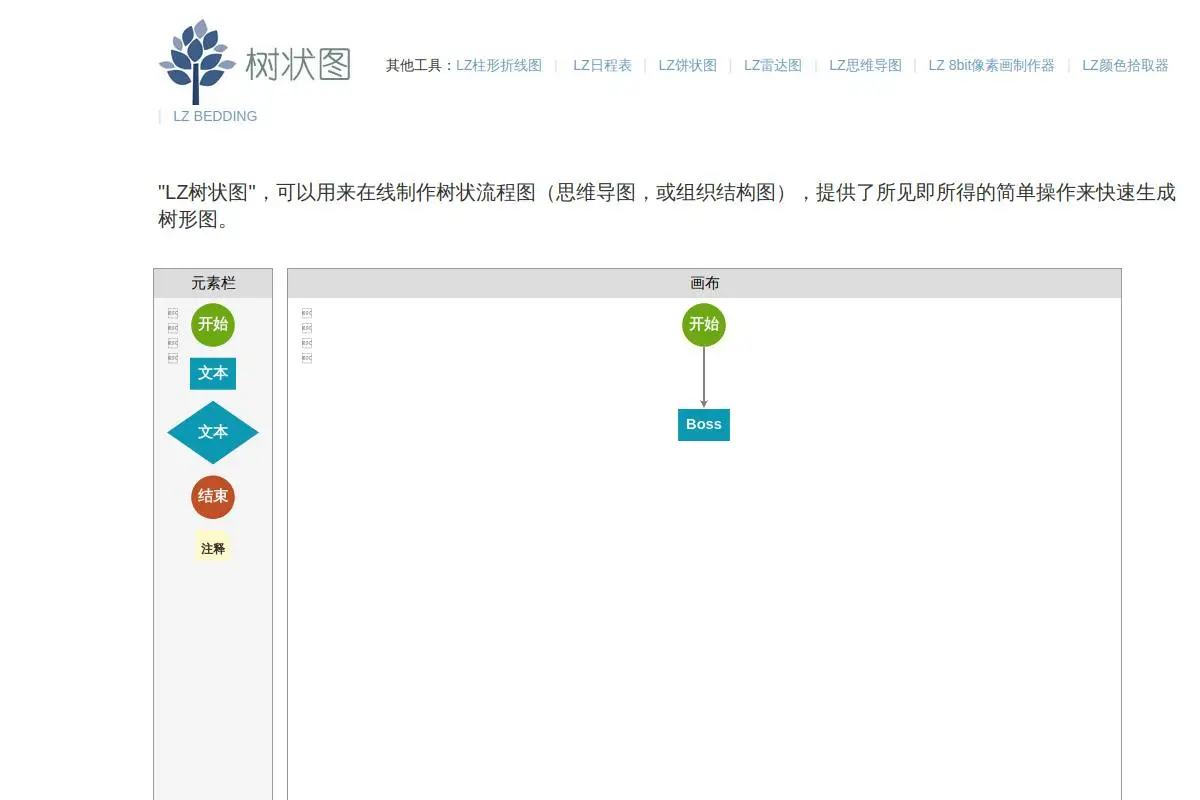Viewport: 1200px width, 800px height.
Task: Select the Boss node on the canvas
Action: point(704,425)
